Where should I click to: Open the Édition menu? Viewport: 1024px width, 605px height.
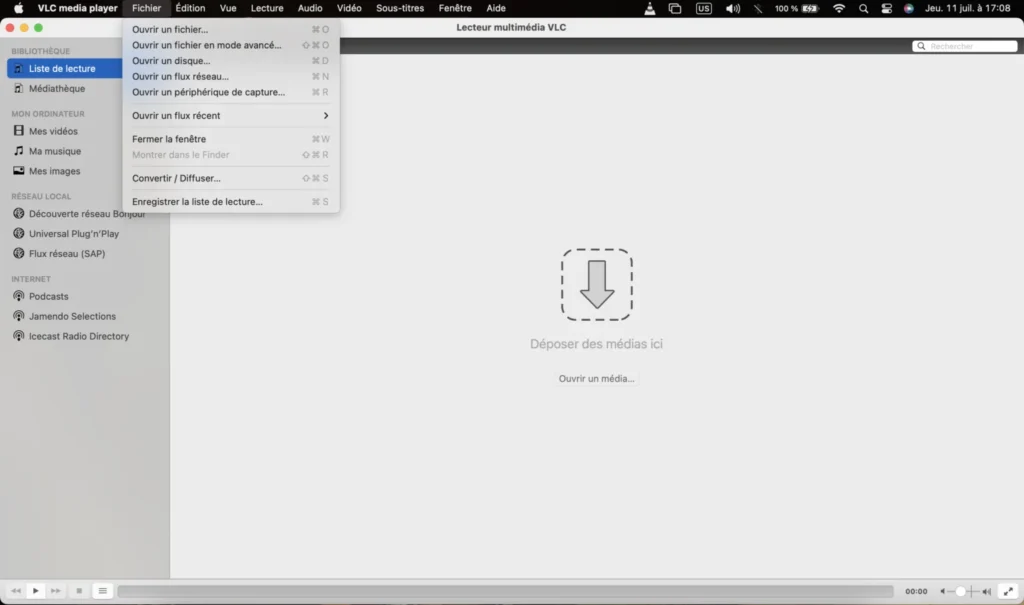(x=190, y=8)
